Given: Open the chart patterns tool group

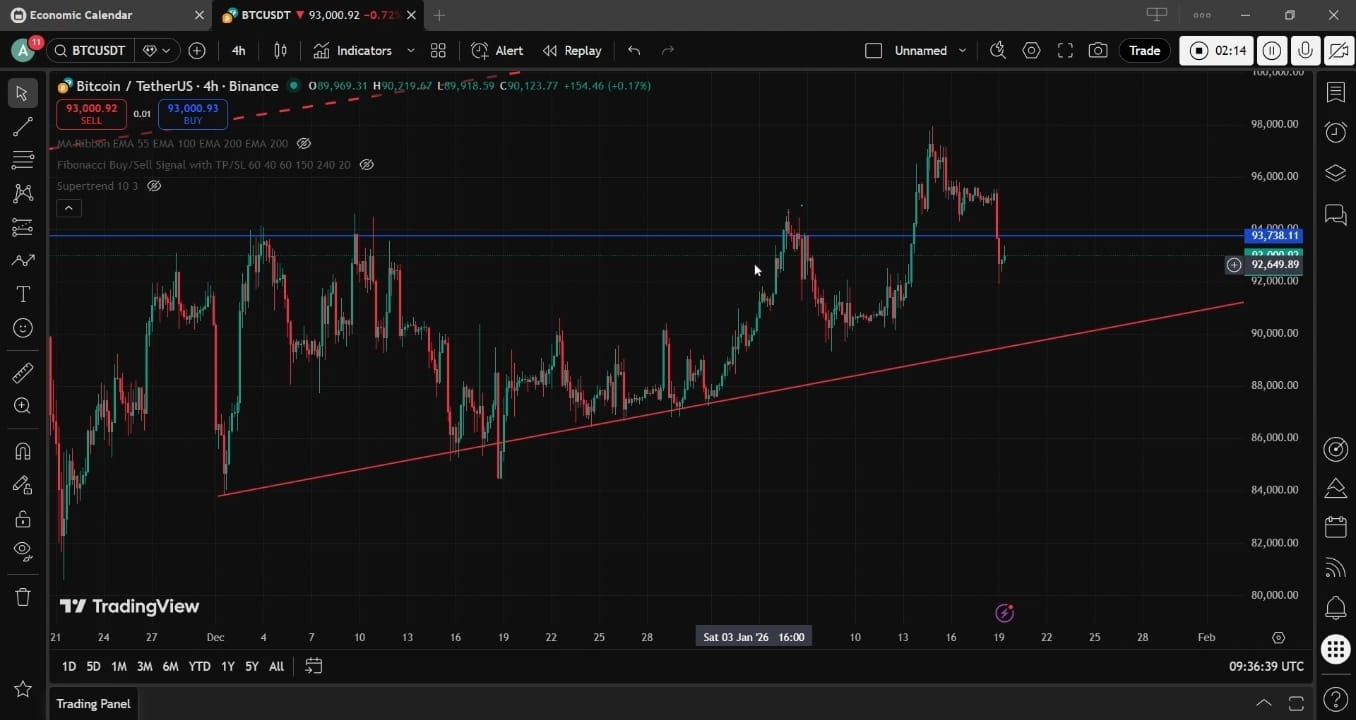Looking at the screenshot, I should [22, 194].
